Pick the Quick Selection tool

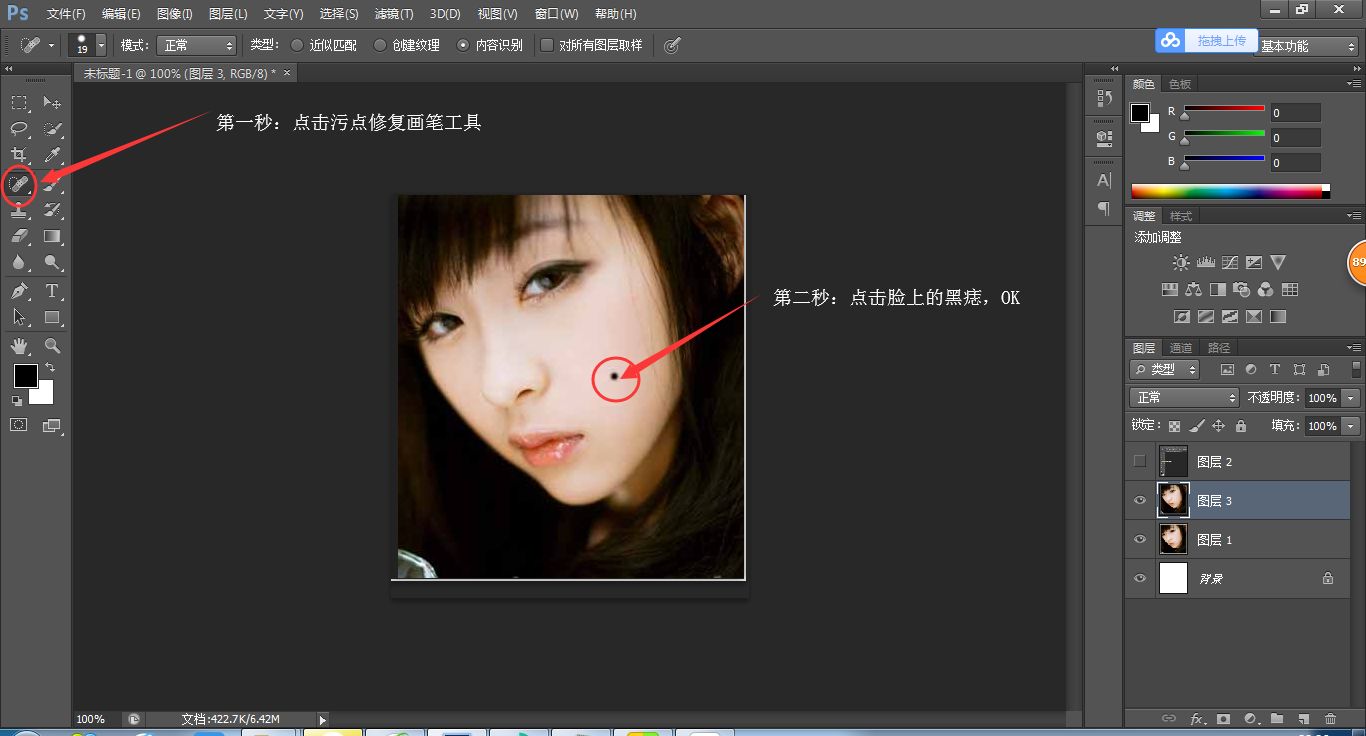[x=52, y=129]
